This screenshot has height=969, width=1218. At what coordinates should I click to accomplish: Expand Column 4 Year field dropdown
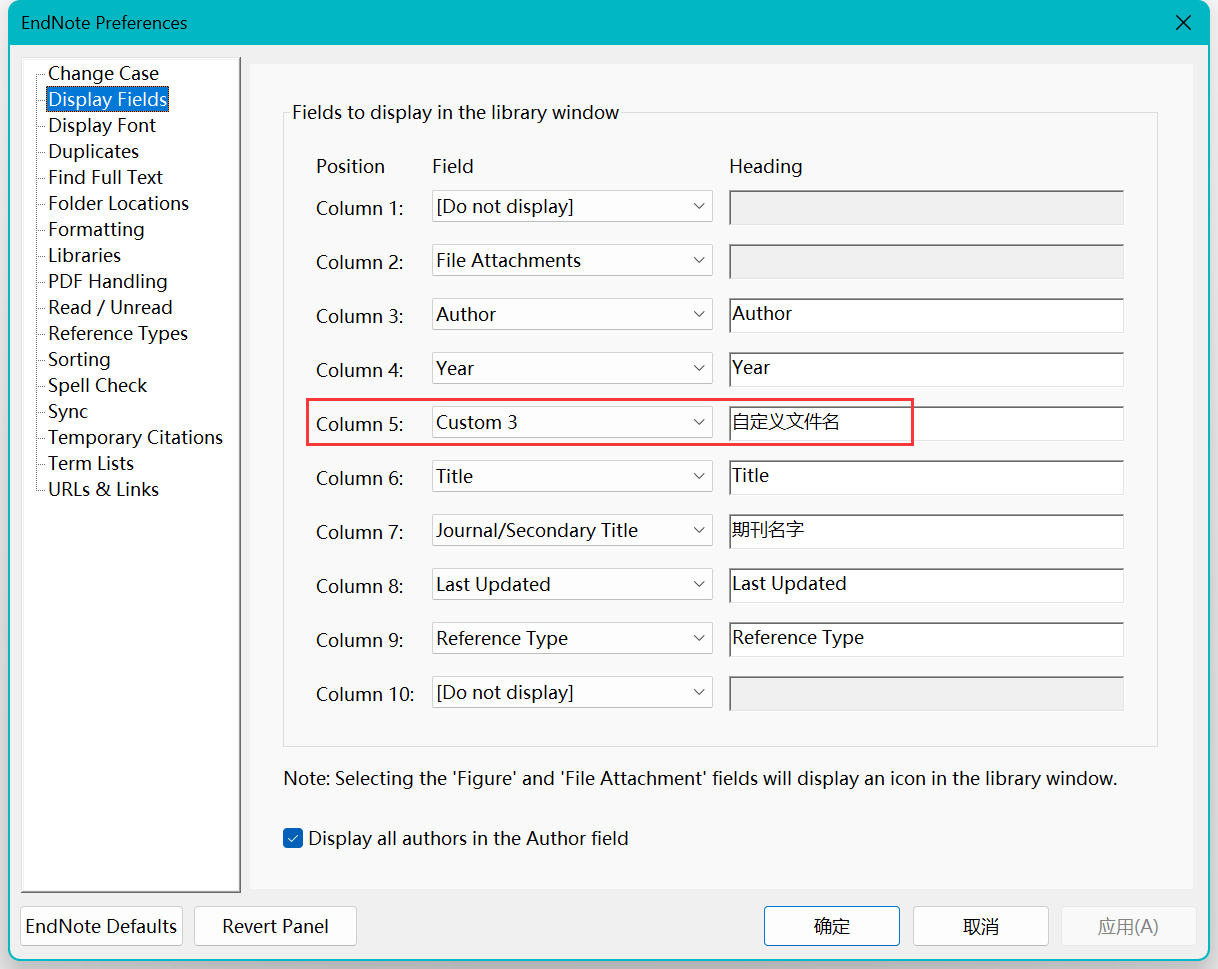[572, 369]
